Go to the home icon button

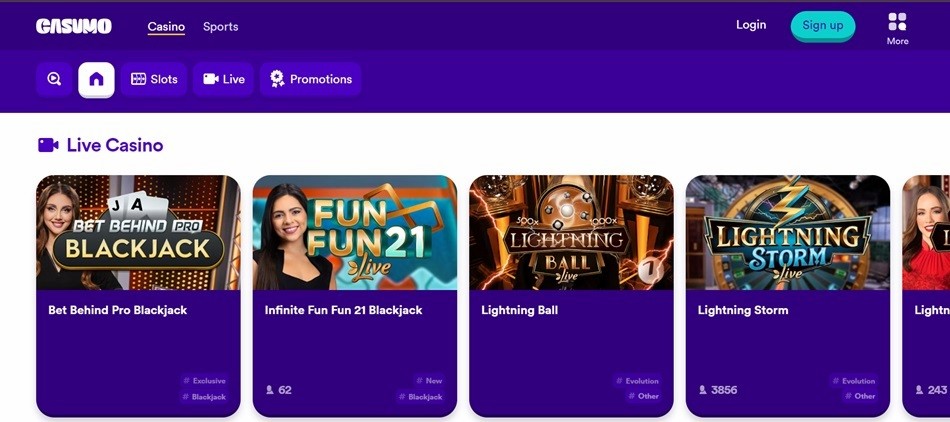click(96, 79)
